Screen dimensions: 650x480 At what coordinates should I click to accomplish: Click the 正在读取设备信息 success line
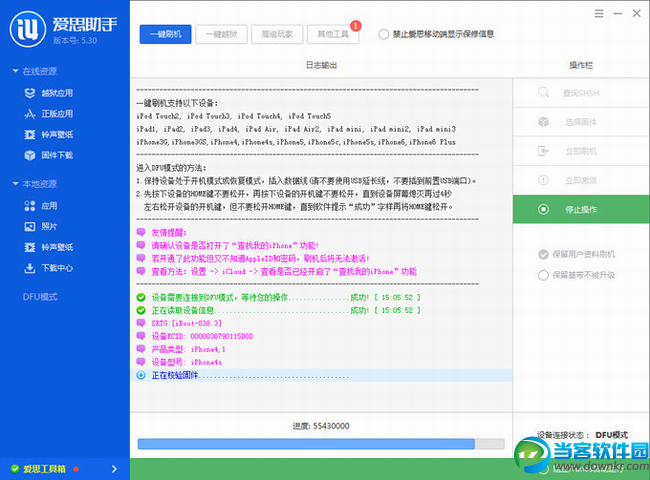click(x=286, y=310)
